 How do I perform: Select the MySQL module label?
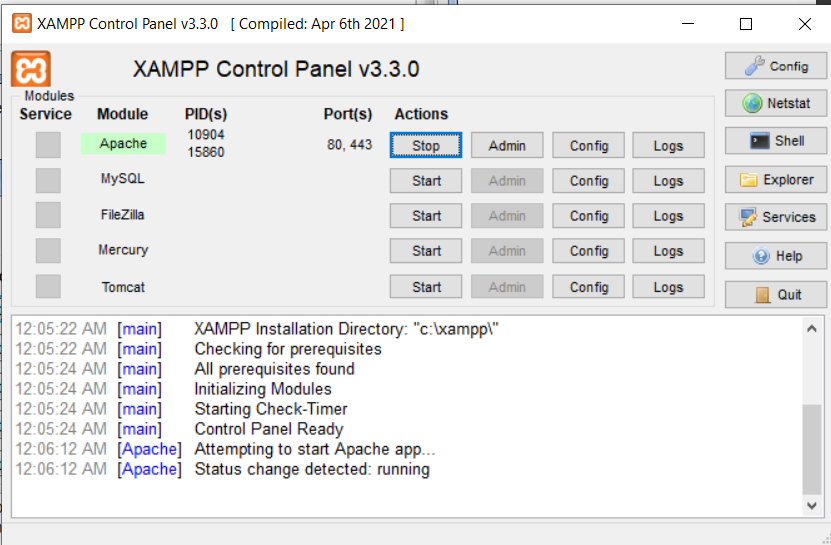pos(122,179)
